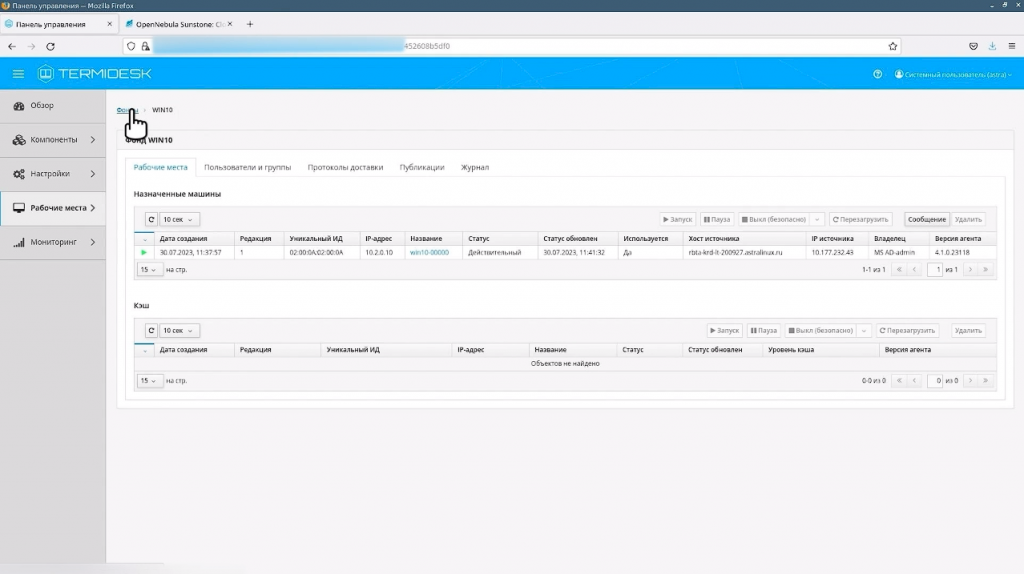The width and height of the screenshot is (1024, 574).
Task: Click Удалить in the Кэш toolbar
Action: point(968,330)
